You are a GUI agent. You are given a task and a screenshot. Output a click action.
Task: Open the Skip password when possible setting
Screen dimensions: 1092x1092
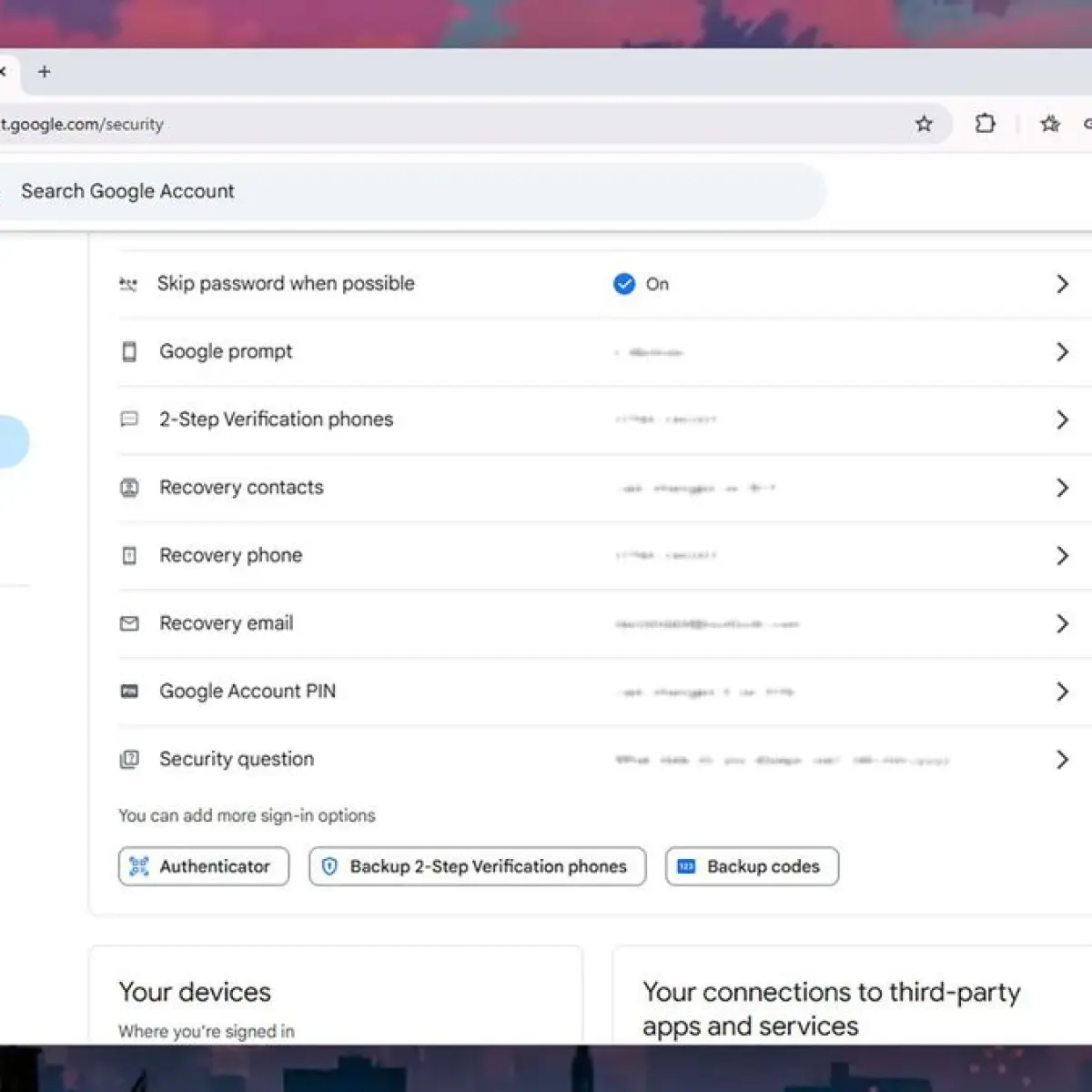(x=605, y=284)
